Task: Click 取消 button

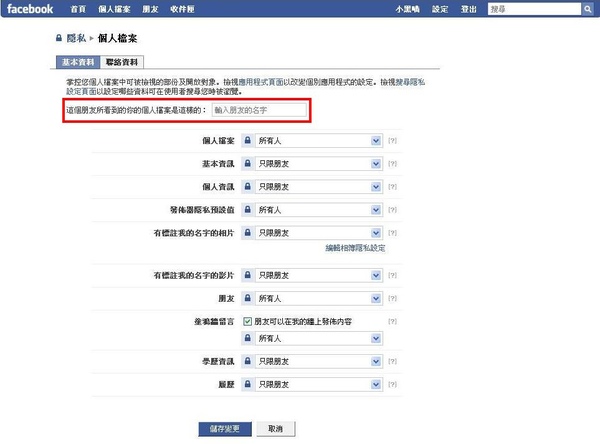Action: pyautogui.click(x=276, y=429)
